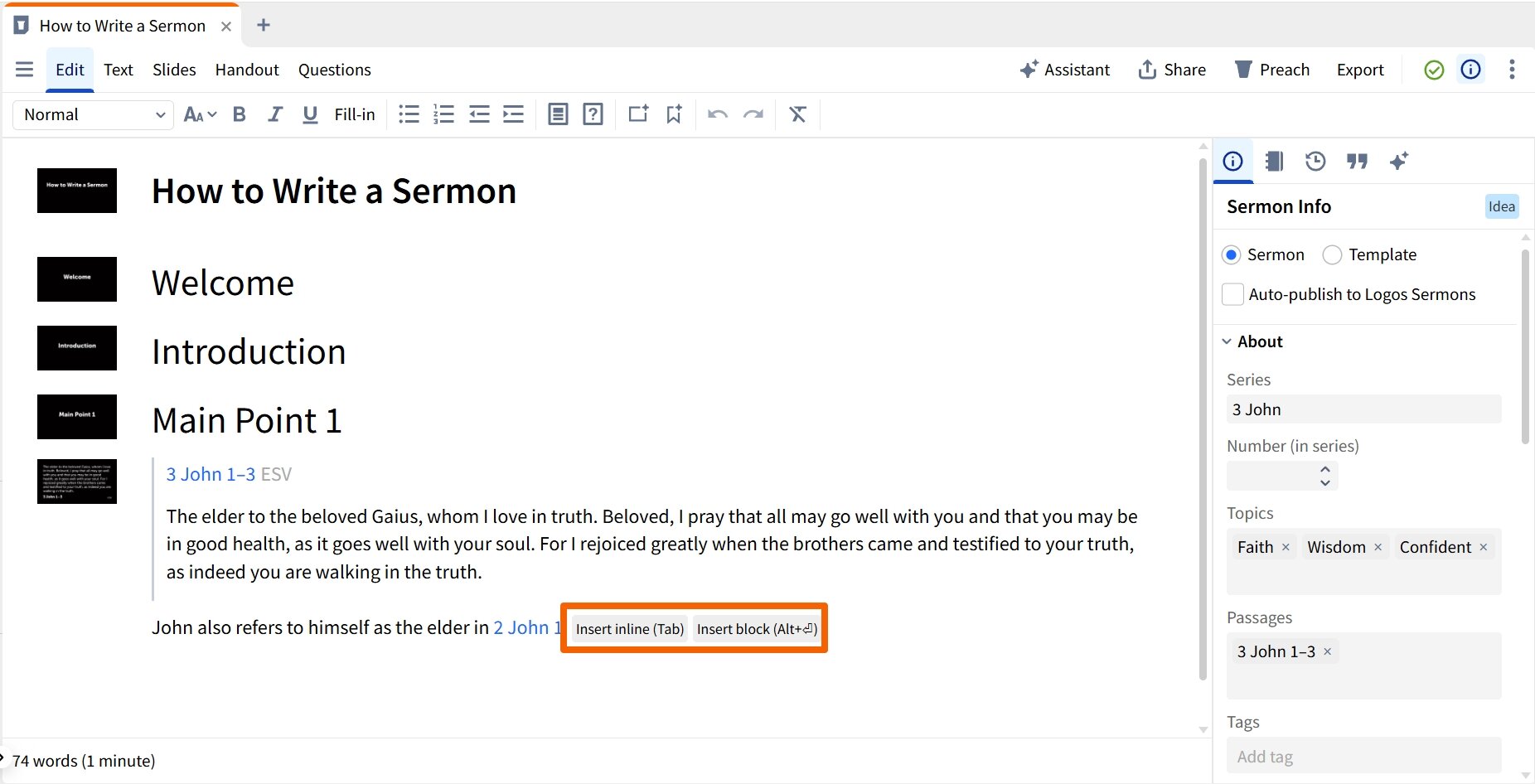Click the editor vertical scrollbar
This screenshot has width=1535, height=784.
(x=1203, y=419)
